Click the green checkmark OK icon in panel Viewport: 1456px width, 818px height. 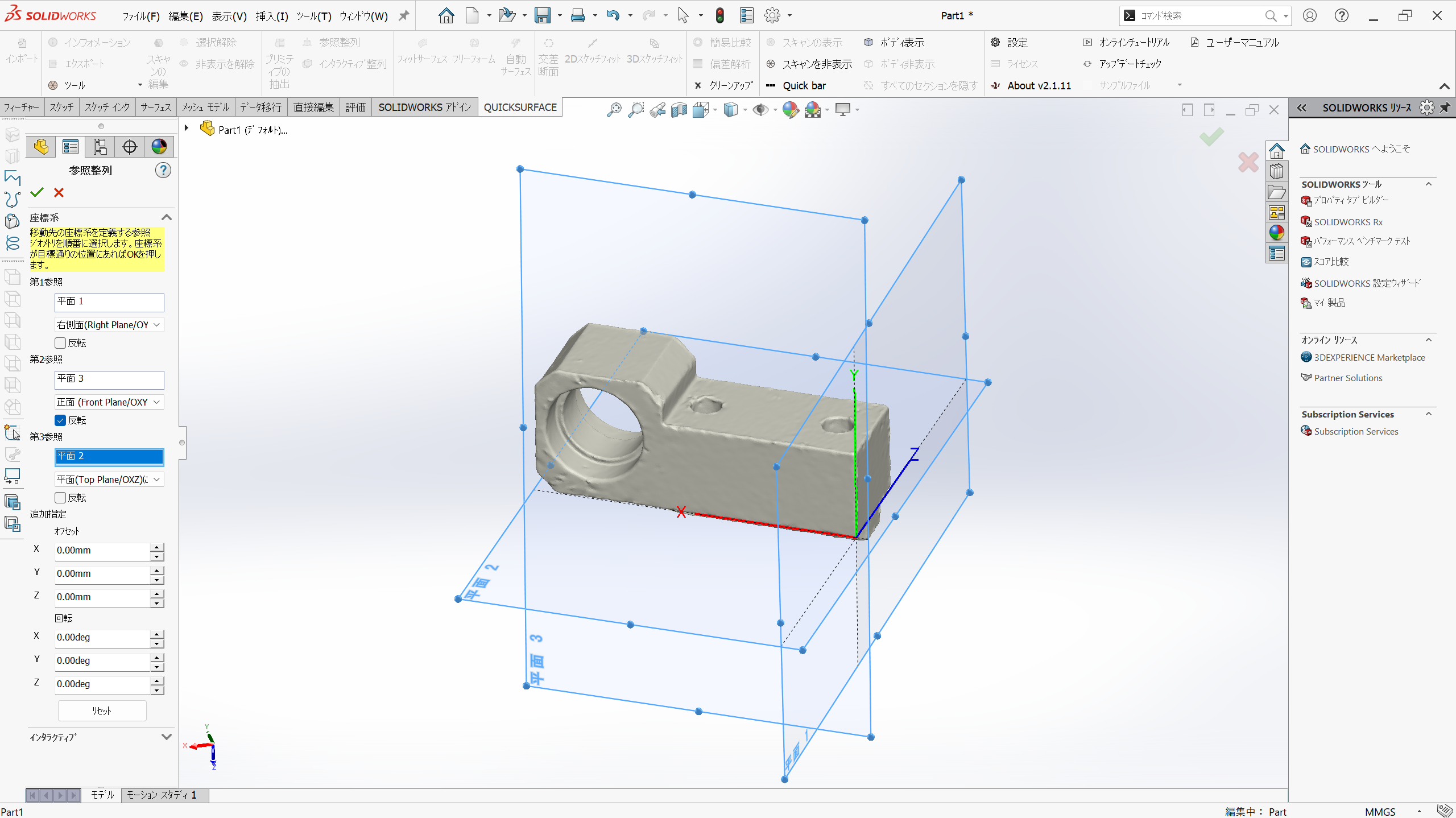37,193
